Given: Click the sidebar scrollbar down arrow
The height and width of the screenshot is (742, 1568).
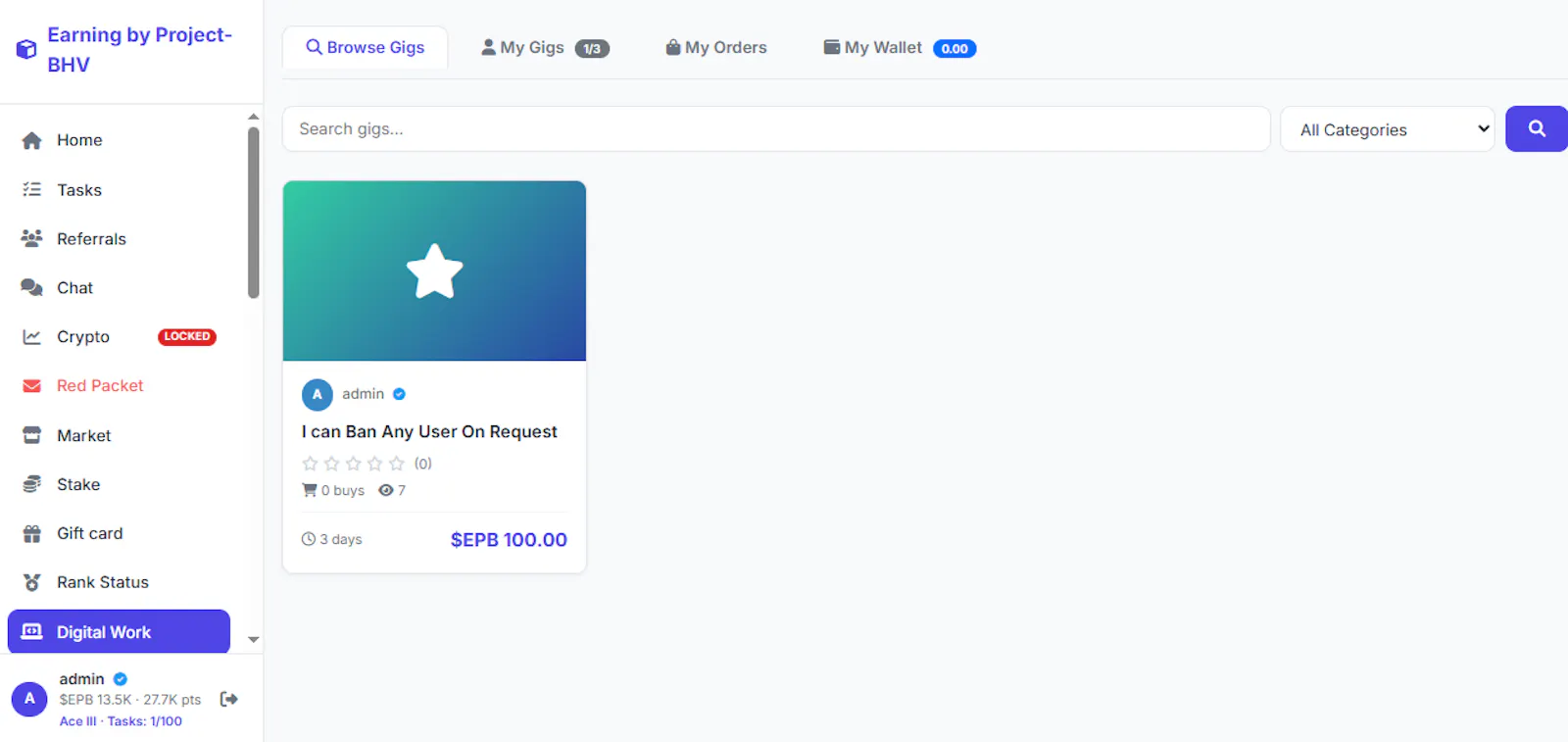Looking at the screenshot, I should click(x=254, y=639).
